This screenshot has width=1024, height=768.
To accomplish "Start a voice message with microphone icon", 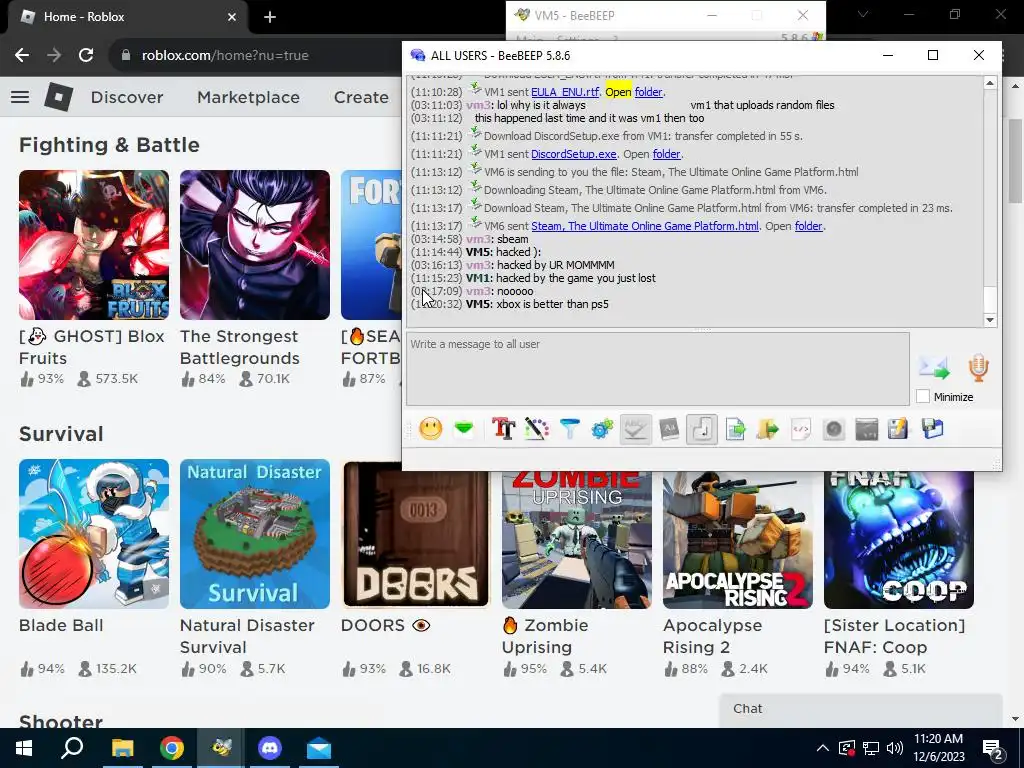I will coord(978,368).
